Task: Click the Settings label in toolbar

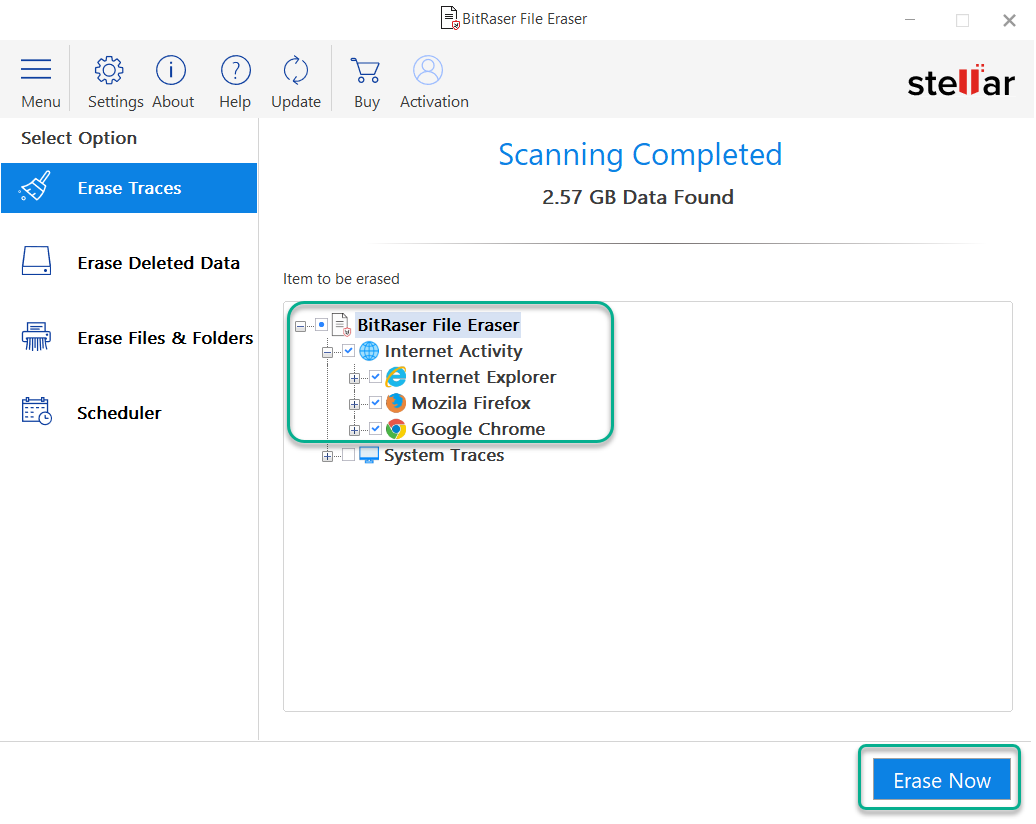Action: (116, 102)
